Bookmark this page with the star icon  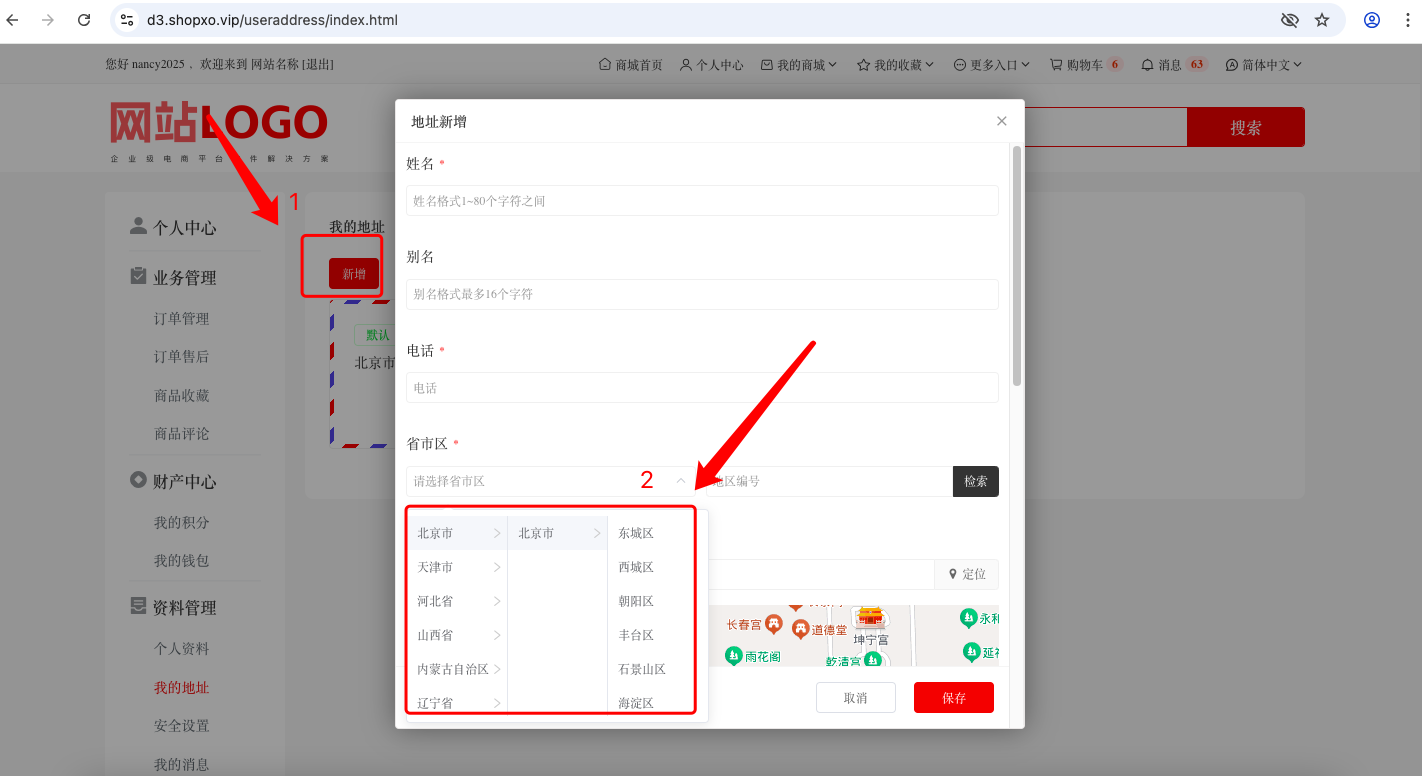[1322, 20]
